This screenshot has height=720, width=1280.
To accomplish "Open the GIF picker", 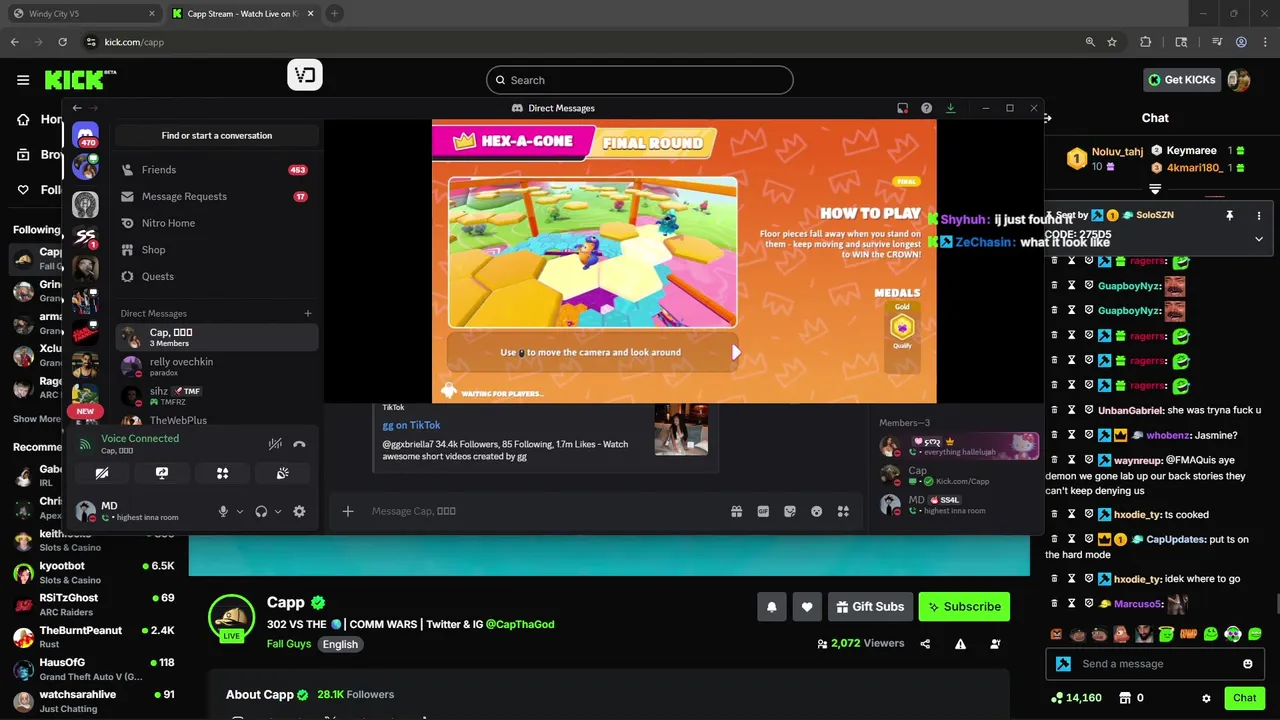I will point(763,511).
